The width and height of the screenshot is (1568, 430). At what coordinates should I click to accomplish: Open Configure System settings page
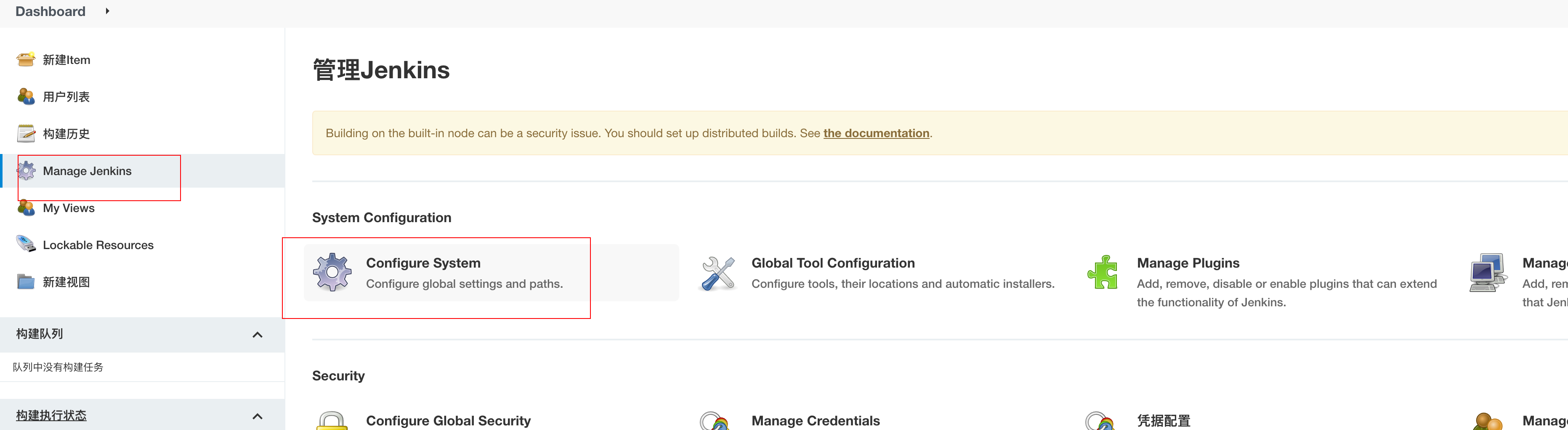pos(423,263)
